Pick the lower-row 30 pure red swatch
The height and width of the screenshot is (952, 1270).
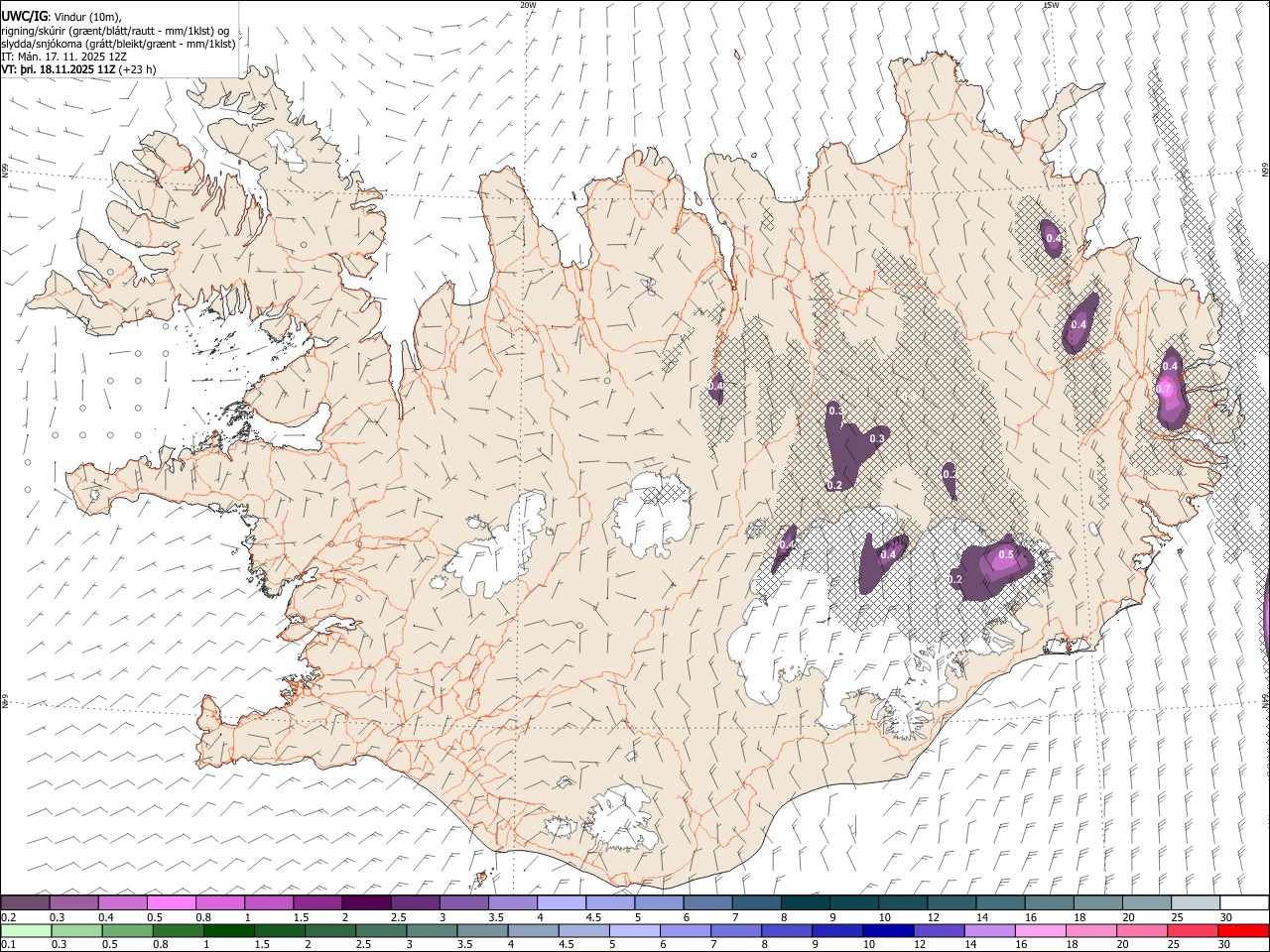tap(1242, 931)
